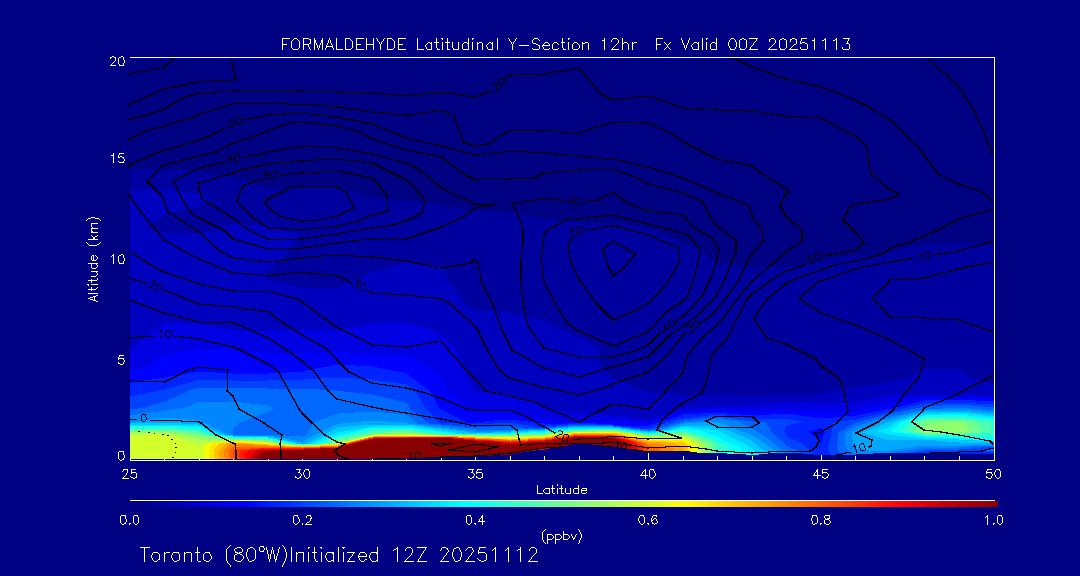Click the 0.6 colorbar tick label
Viewport: 1080px width, 576px height.
[648, 520]
